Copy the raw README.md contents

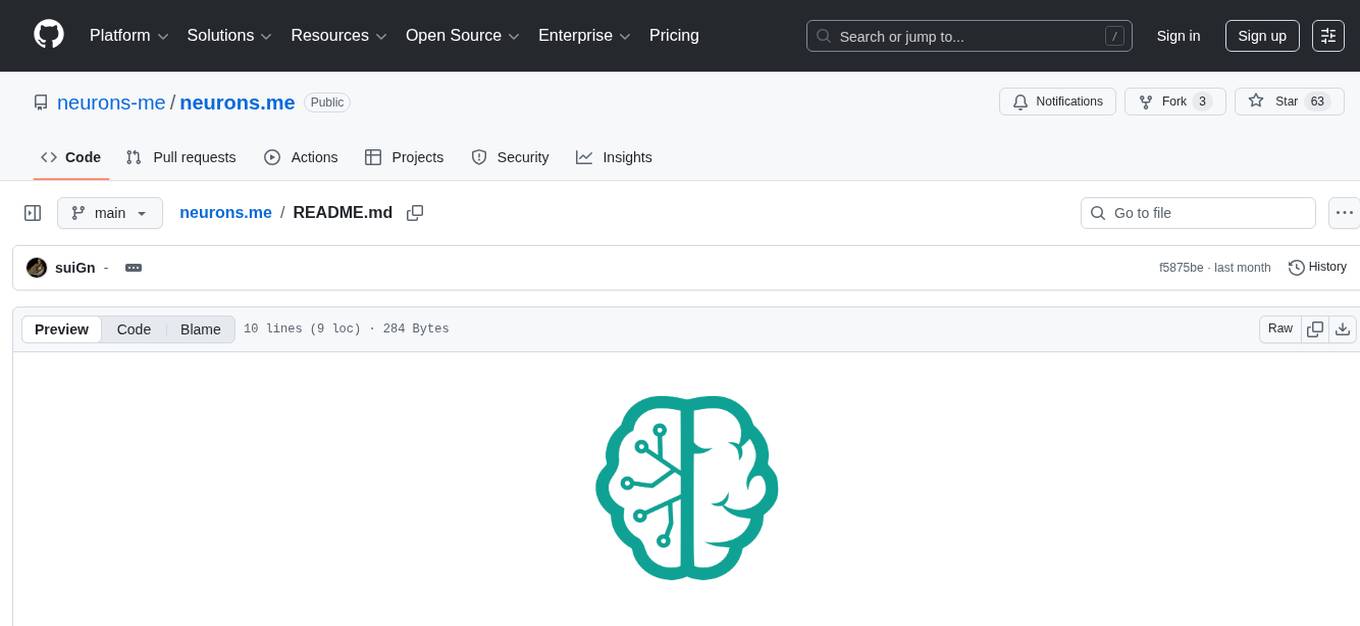coord(1314,328)
